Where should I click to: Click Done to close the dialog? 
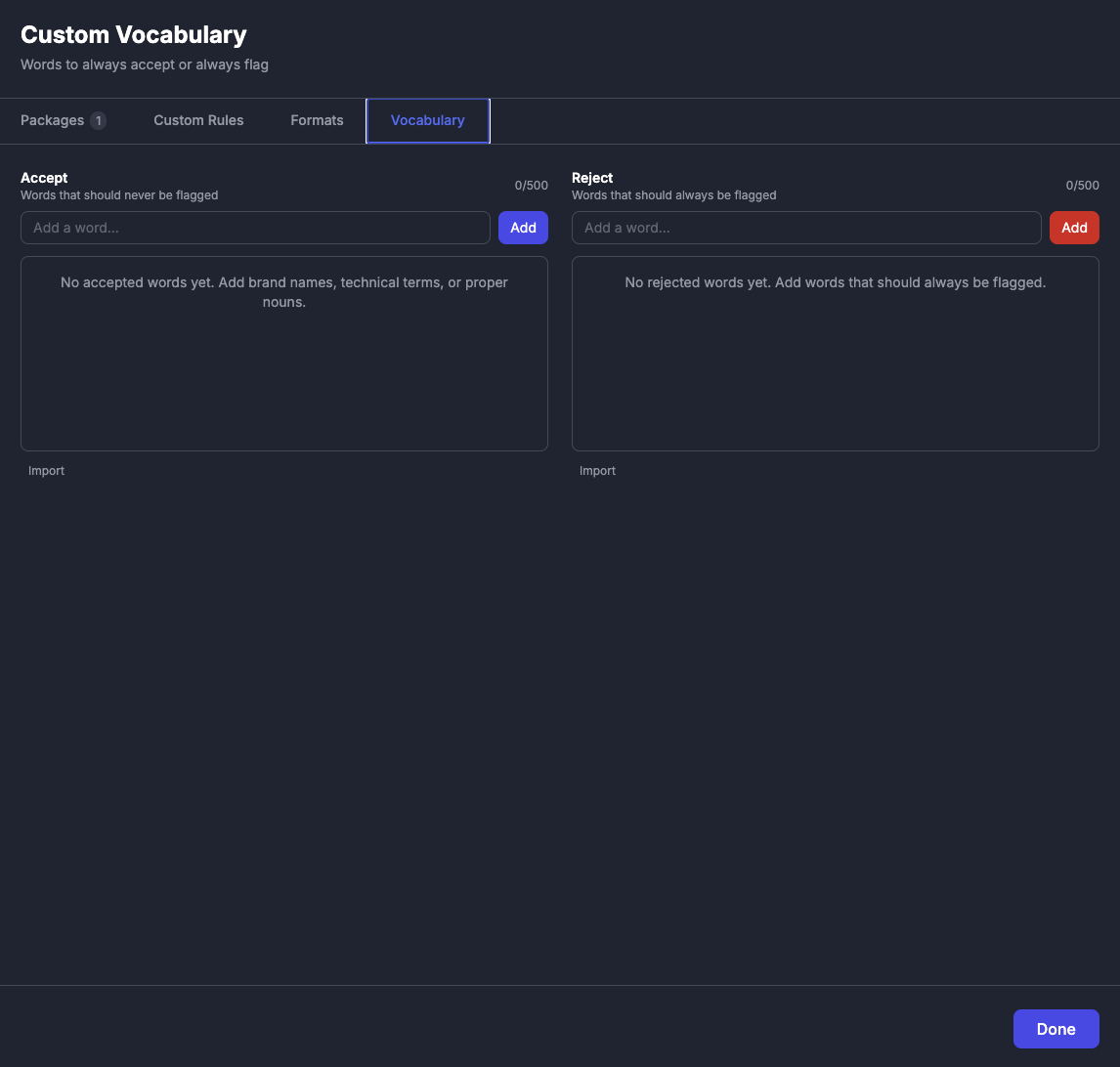tap(1055, 1029)
